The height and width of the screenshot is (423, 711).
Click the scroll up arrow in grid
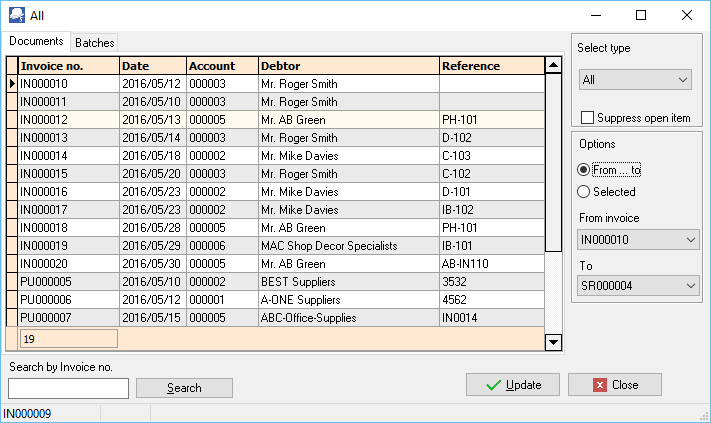[x=553, y=66]
